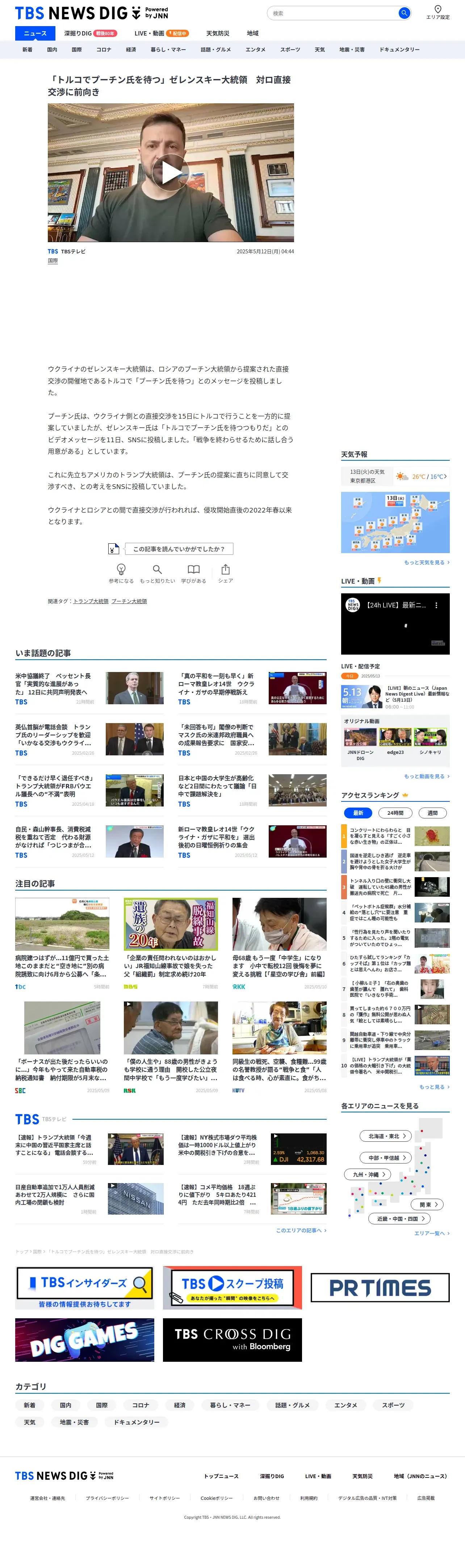The image size is (465, 1568).
Task: Open the 福知山線脱線事故 遺族の20年 article thumbnail
Action: [x=171, y=924]
